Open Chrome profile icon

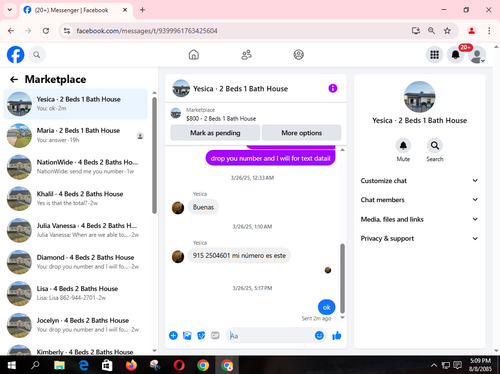tap(471, 31)
